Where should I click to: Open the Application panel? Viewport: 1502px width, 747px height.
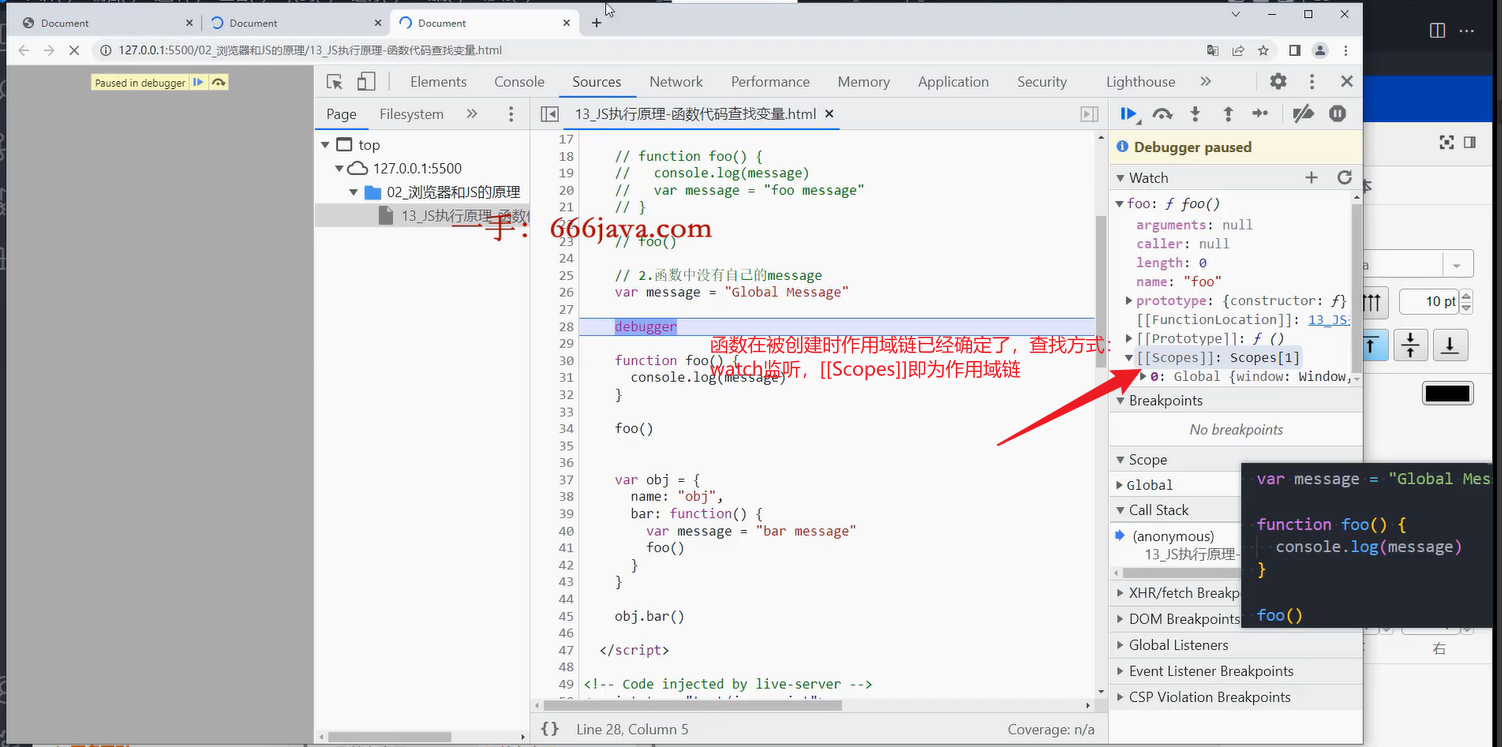point(953,82)
